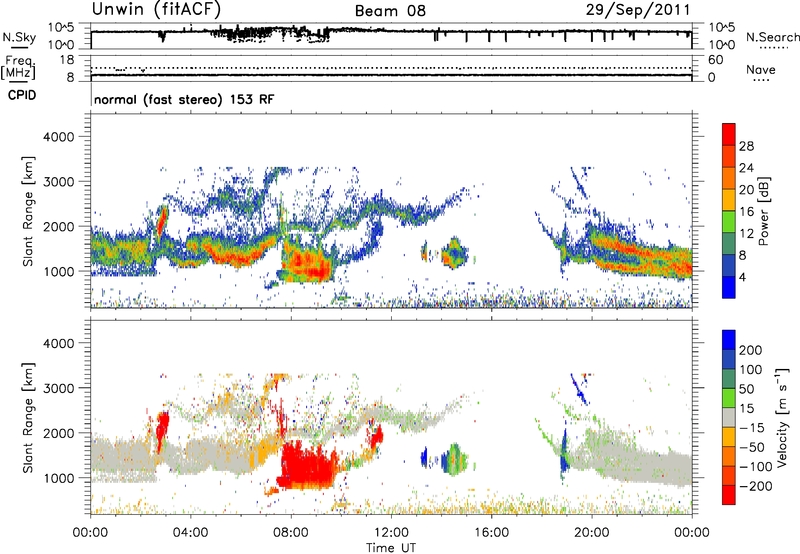Click the '04:00' time tick label

[x=190, y=533]
